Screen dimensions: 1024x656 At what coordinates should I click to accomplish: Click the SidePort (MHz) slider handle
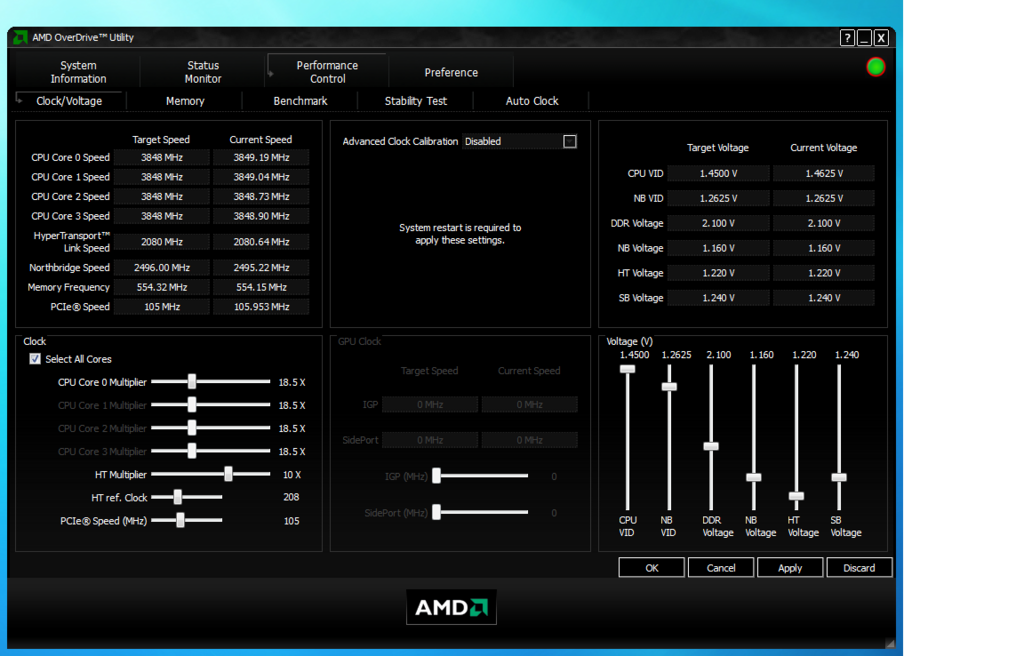[437, 512]
